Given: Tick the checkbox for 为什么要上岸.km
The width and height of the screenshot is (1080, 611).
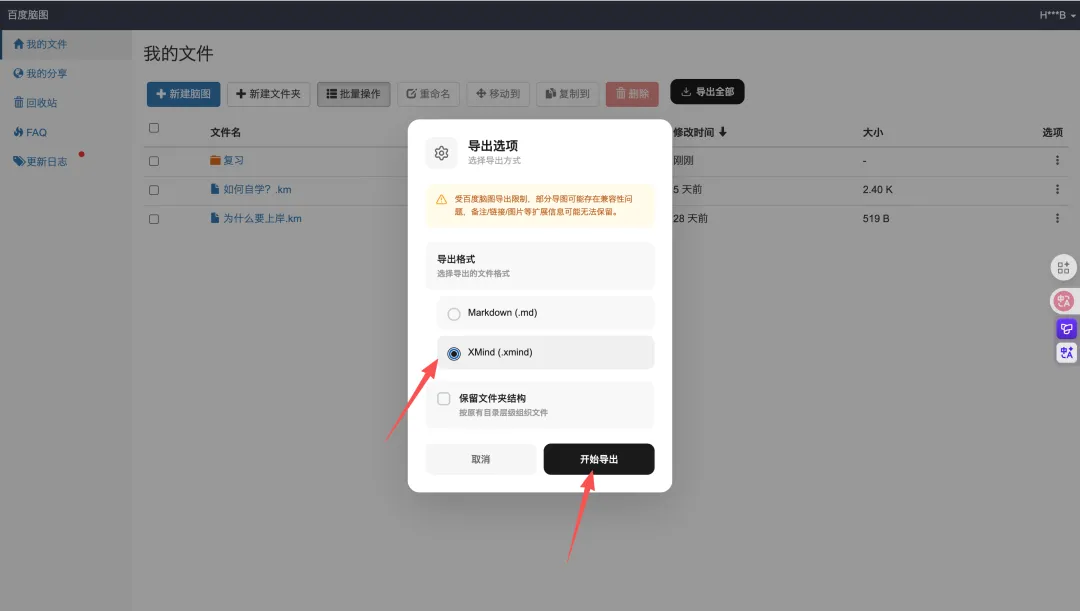Looking at the screenshot, I should 154,218.
